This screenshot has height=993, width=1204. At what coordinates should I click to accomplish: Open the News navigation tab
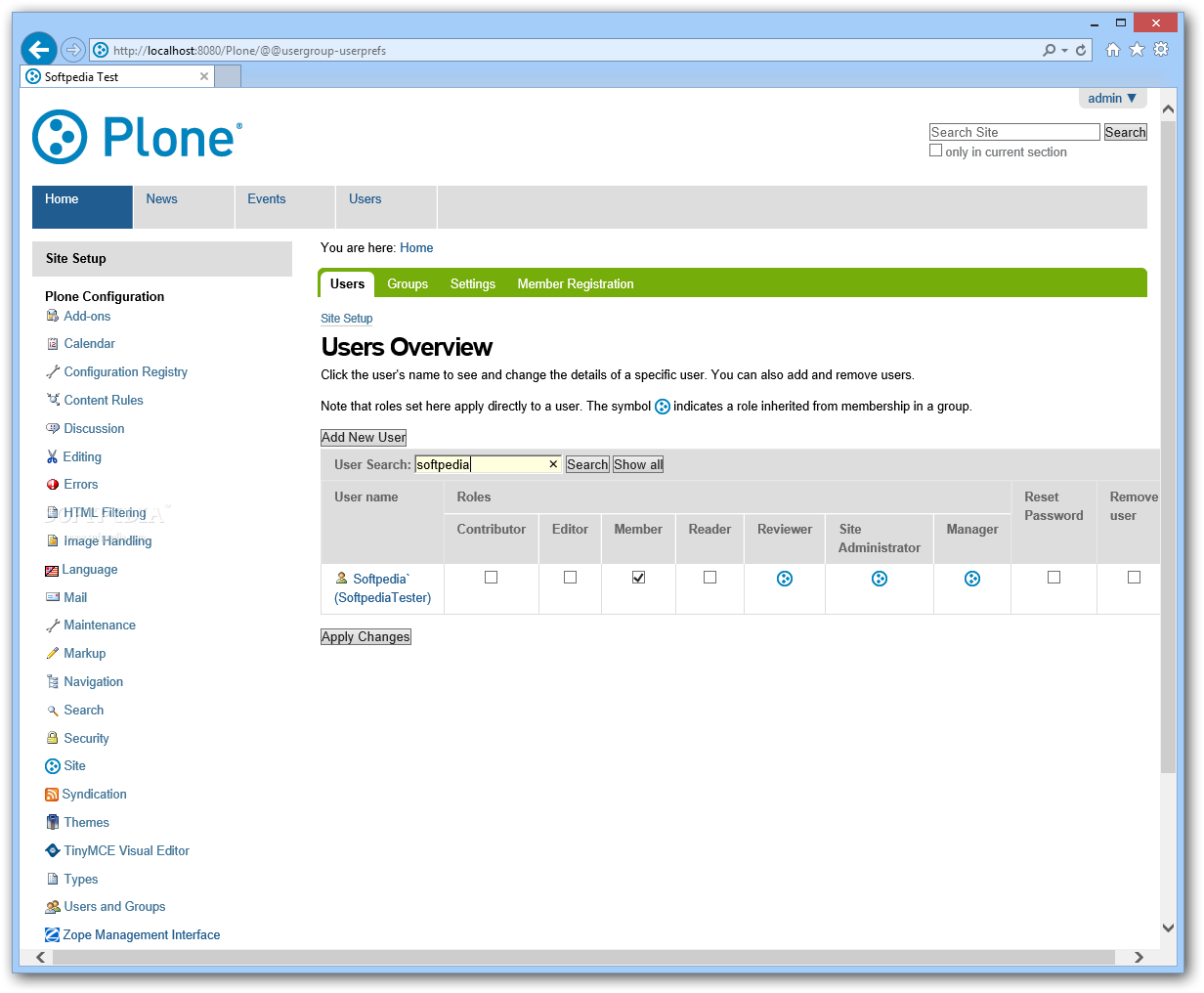184,207
